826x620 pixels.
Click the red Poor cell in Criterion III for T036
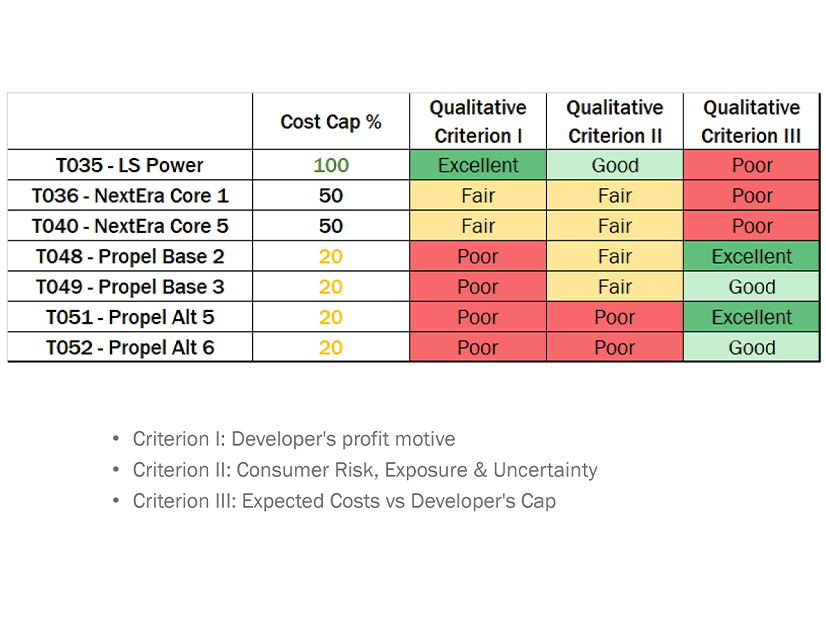tap(752, 196)
